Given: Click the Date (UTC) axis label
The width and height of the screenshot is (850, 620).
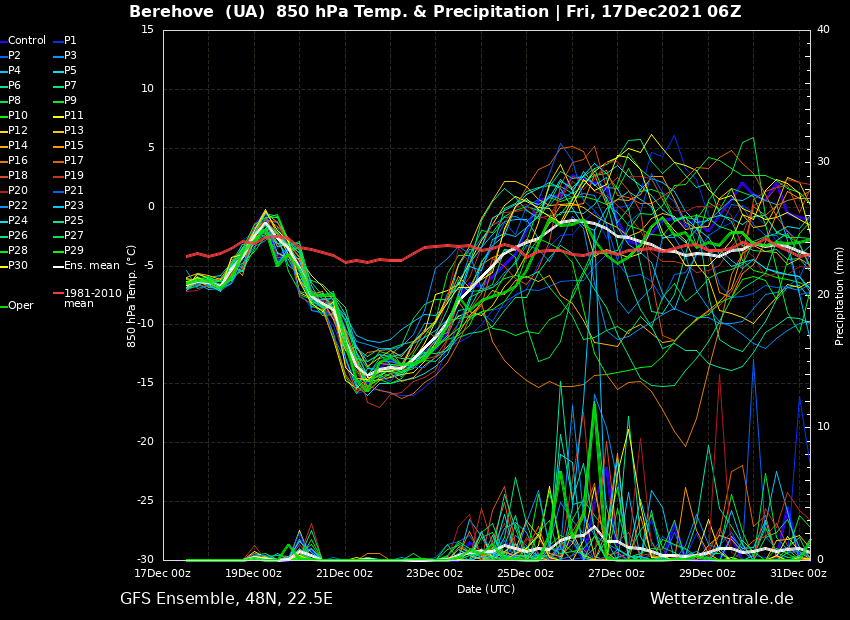Looking at the screenshot, I should 486,590.
